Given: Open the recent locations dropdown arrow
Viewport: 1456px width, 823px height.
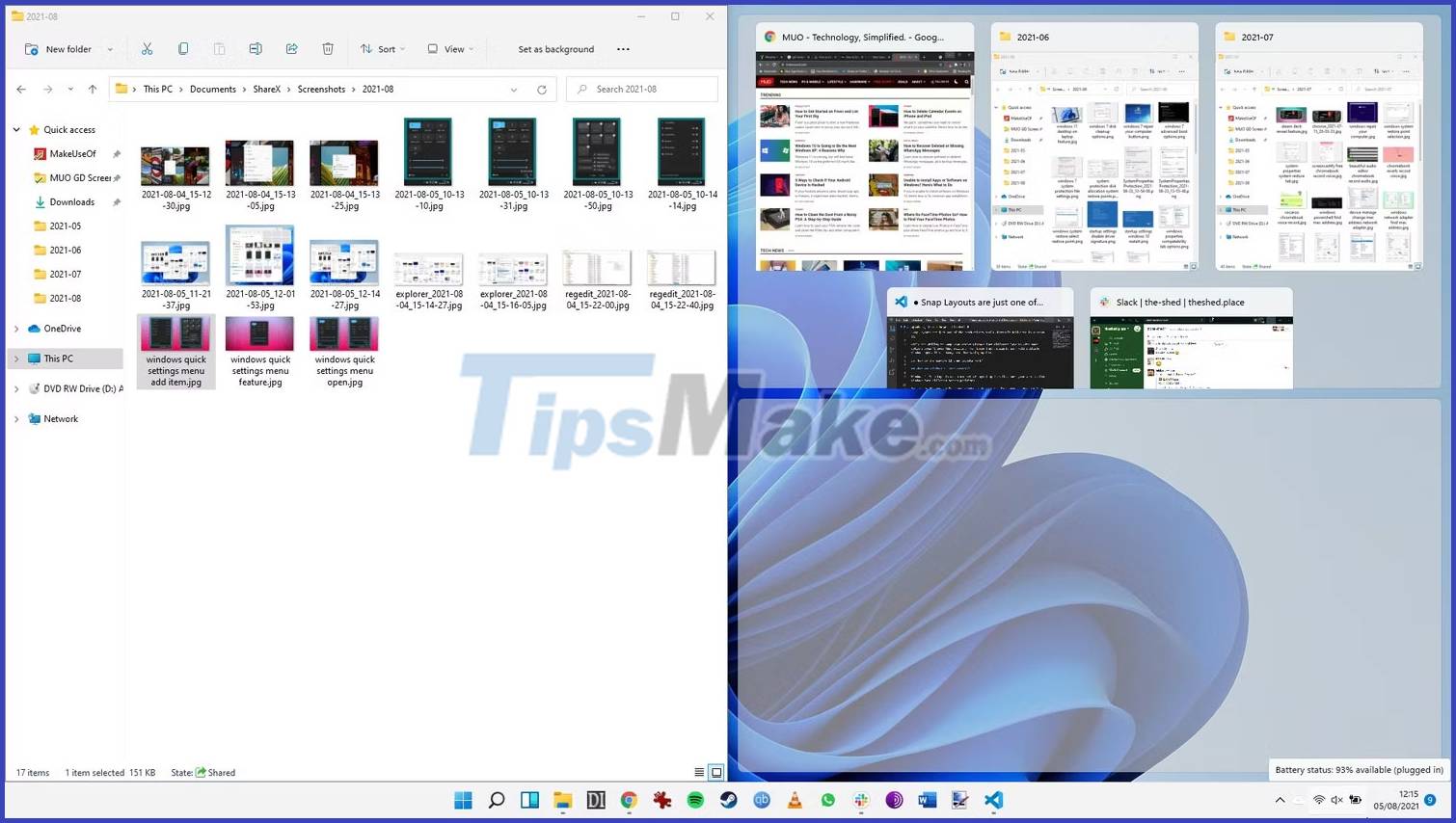Looking at the screenshot, I should coord(70,90).
